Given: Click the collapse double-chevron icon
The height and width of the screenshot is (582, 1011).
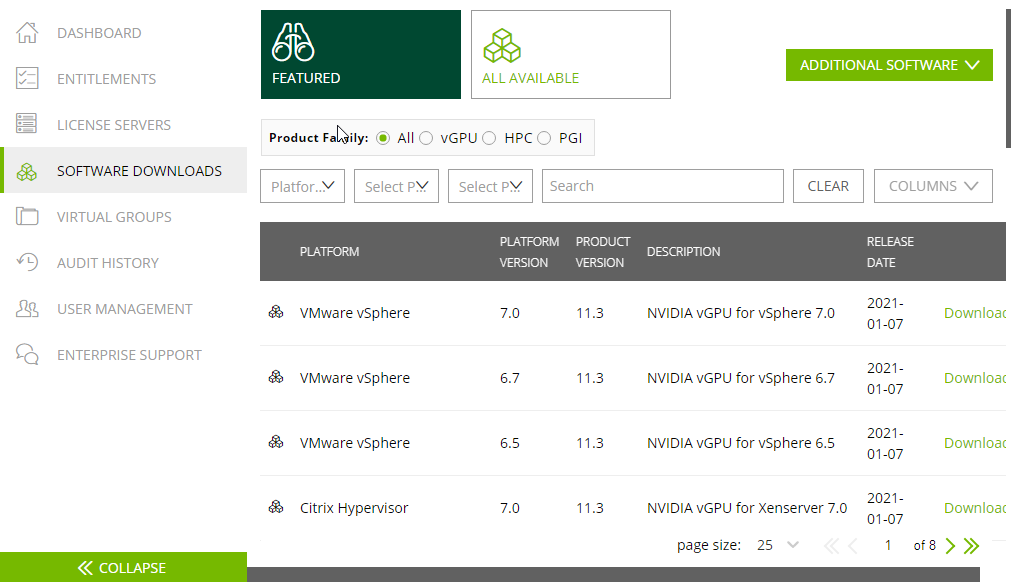Looking at the screenshot, I should pos(85,568).
